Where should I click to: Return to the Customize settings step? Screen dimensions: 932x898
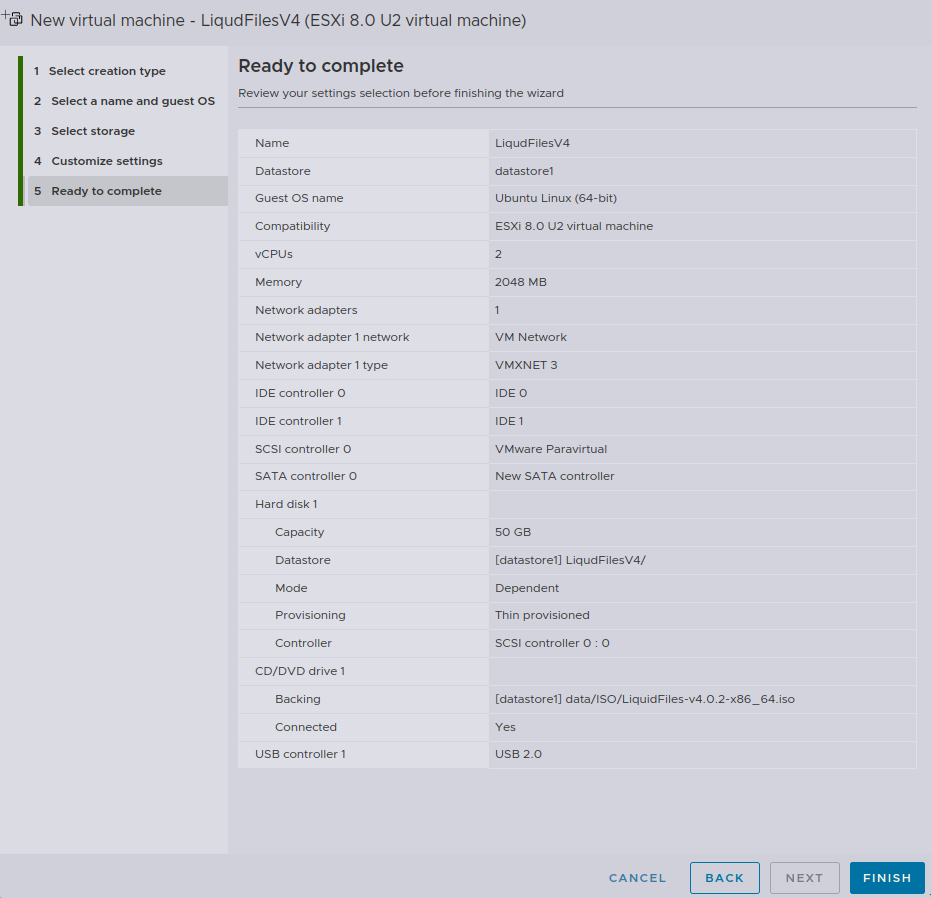[x=105, y=161]
